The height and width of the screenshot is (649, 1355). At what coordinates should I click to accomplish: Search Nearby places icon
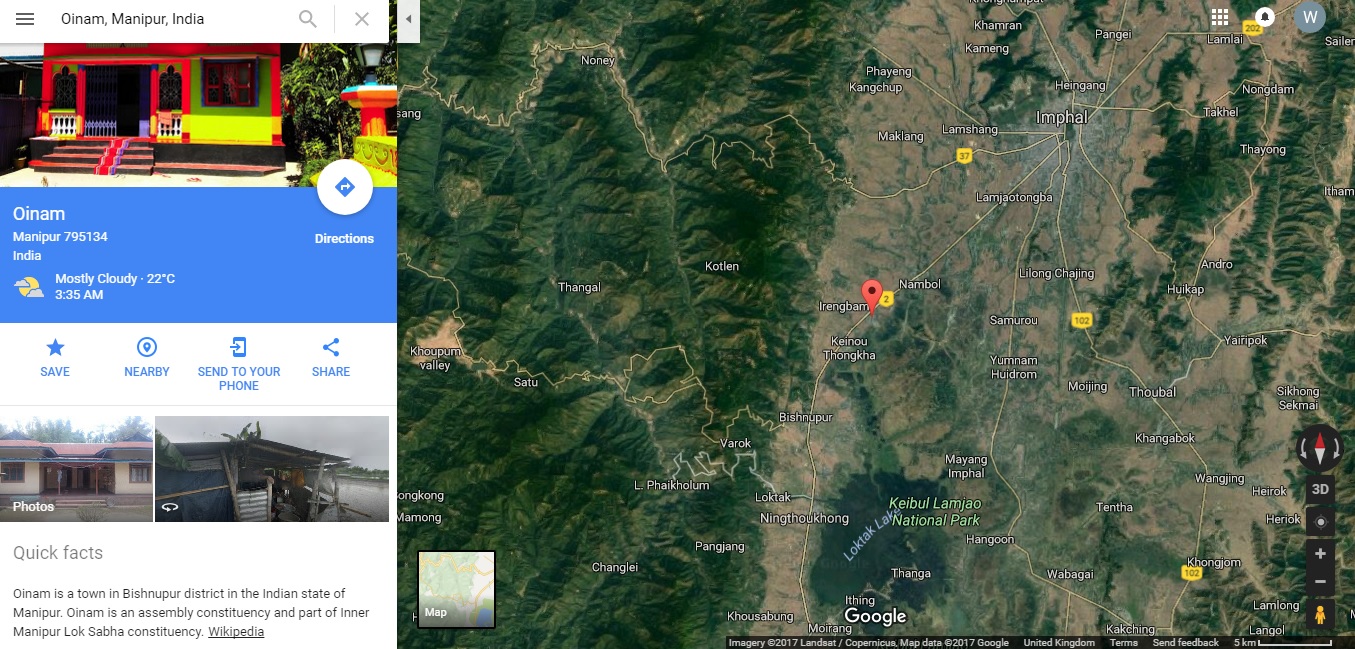click(x=147, y=347)
